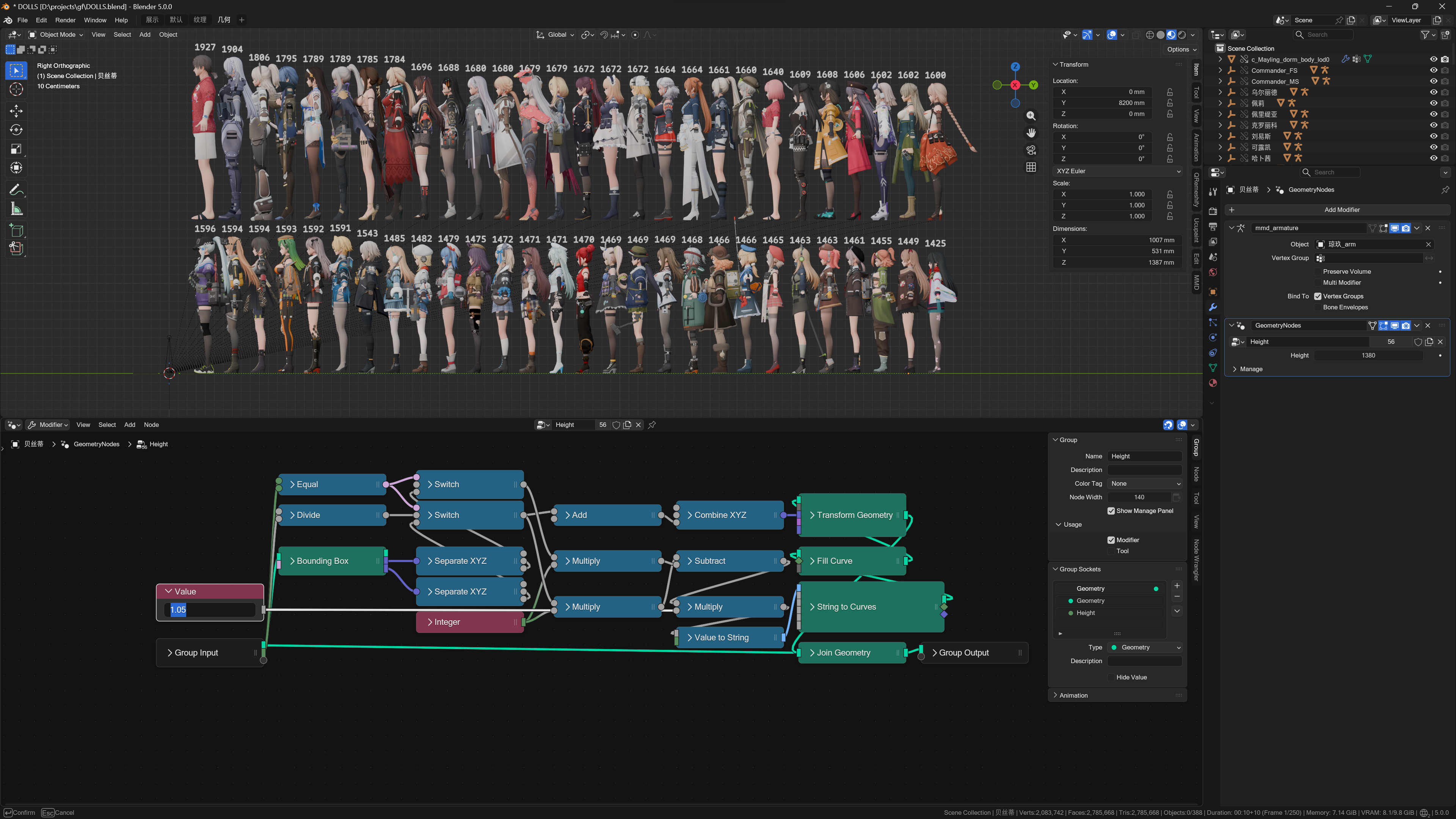Viewport: 1456px width, 819px height.
Task: Click the viewport zoom magnifier icon
Action: (x=1031, y=116)
